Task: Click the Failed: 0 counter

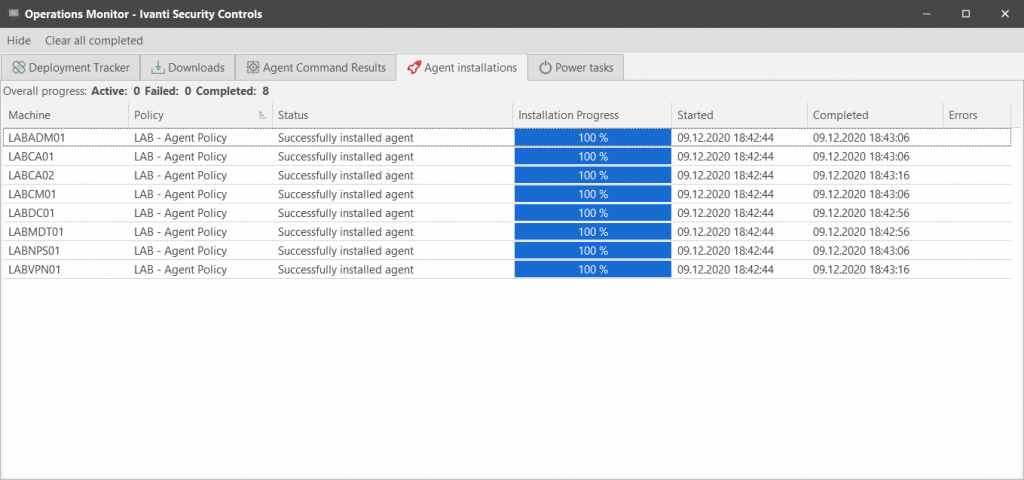Action: [168, 91]
